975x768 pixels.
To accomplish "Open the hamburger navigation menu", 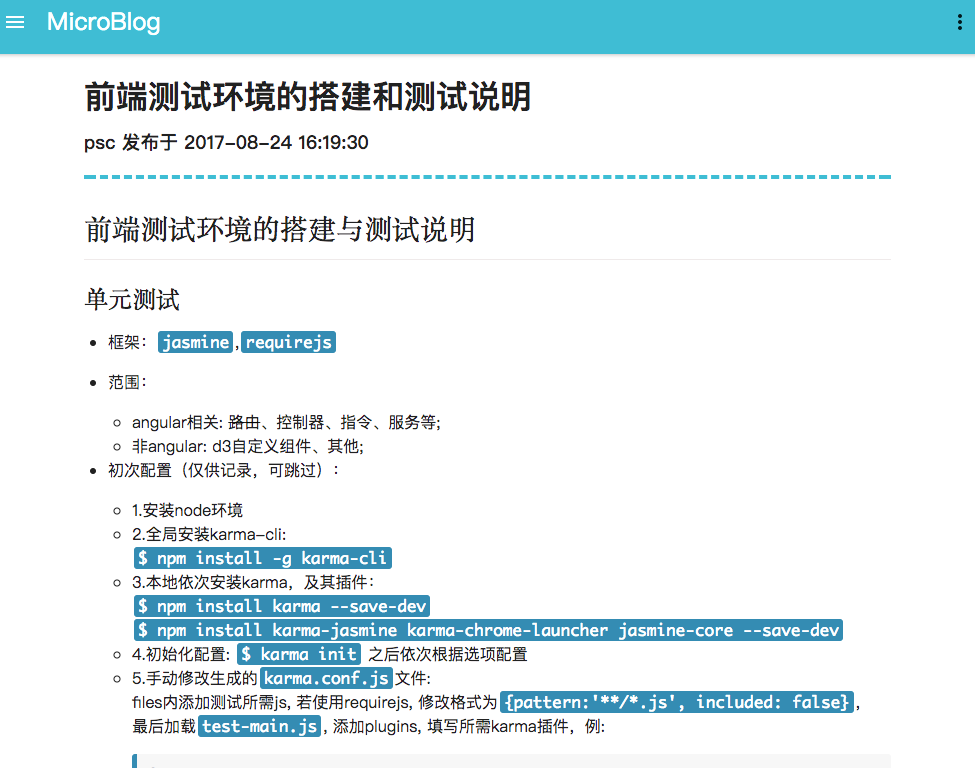I will click(15, 22).
